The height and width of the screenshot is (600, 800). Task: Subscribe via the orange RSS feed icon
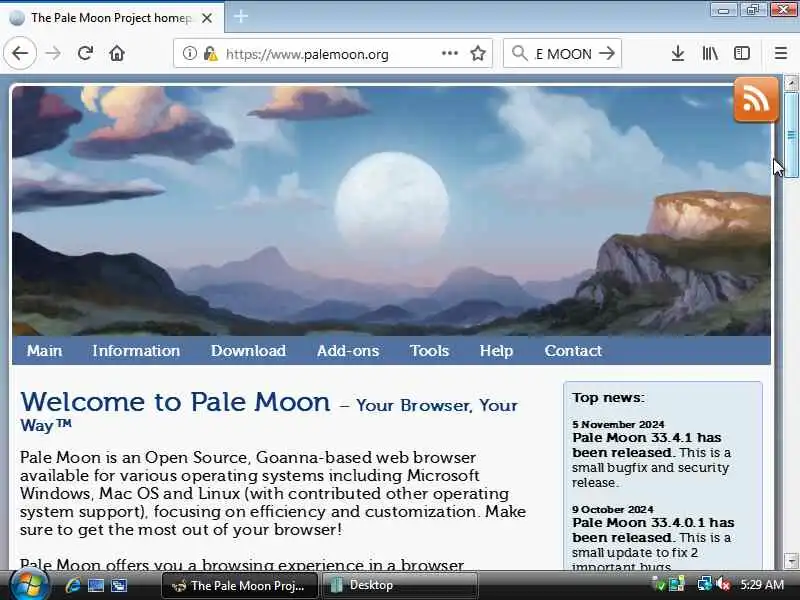(756, 99)
